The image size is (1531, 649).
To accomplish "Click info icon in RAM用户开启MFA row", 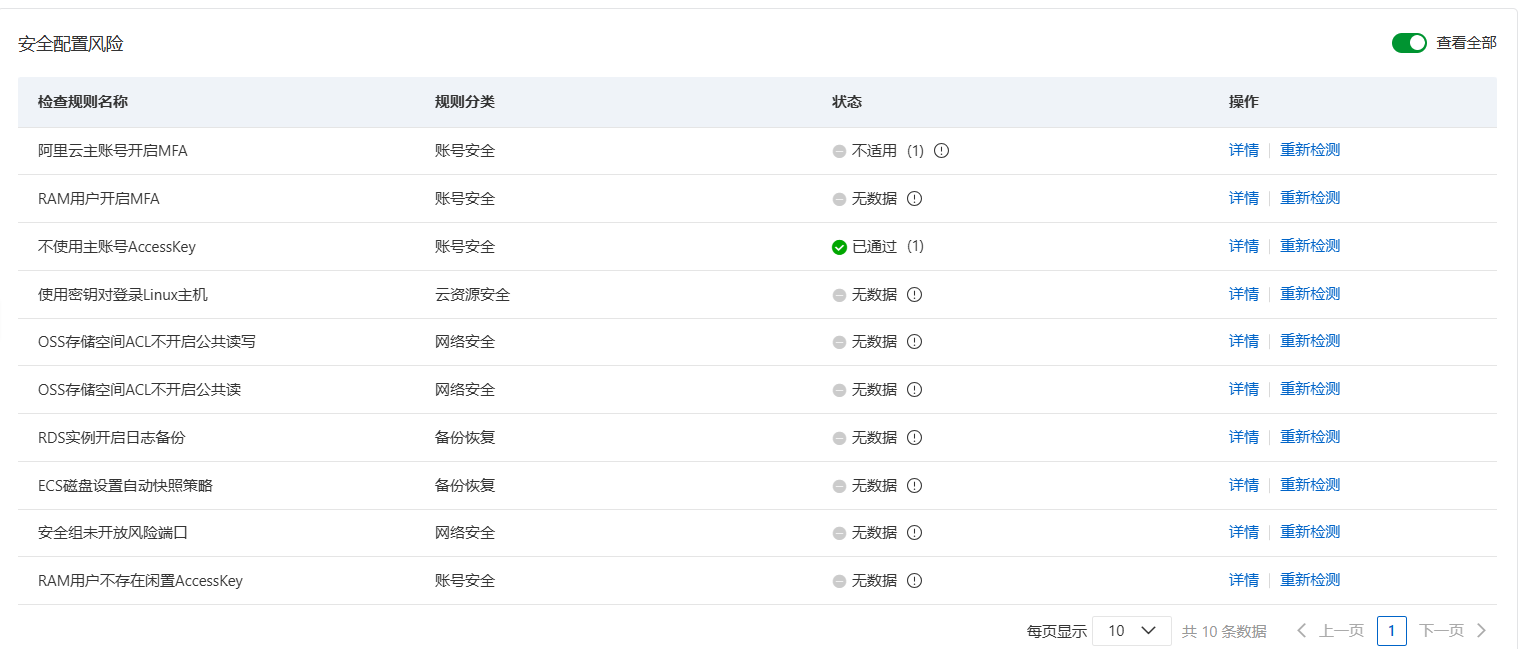I will [x=914, y=199].
